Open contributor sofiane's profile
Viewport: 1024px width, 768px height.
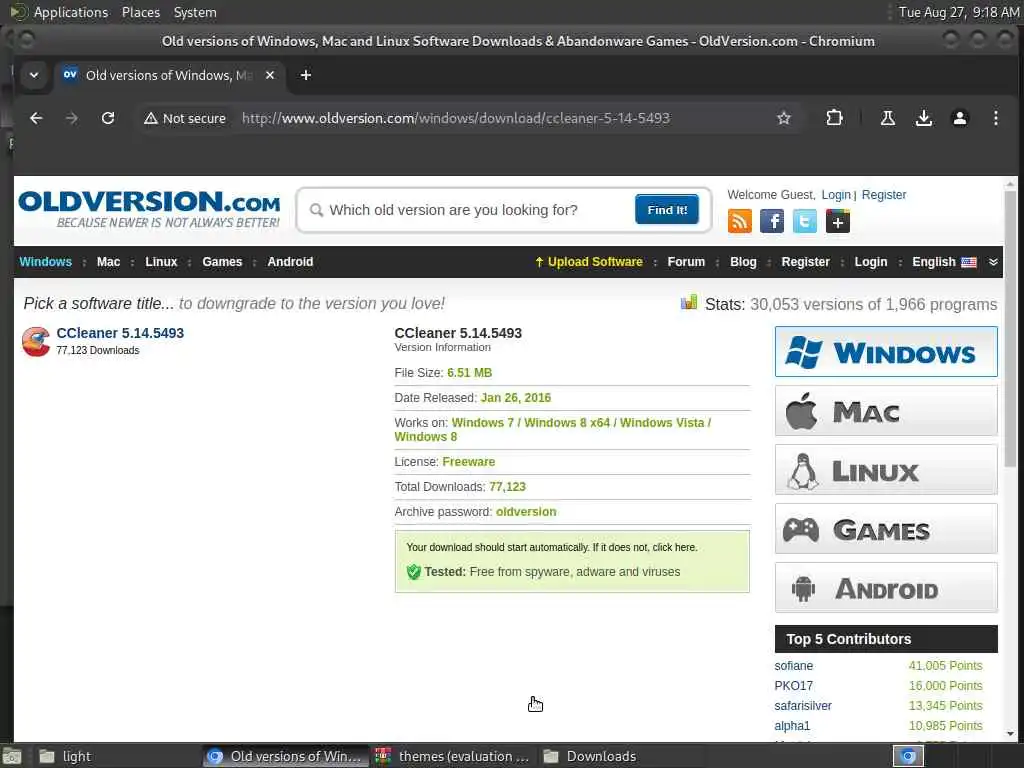pyautogui.click(x=793, y=665)
